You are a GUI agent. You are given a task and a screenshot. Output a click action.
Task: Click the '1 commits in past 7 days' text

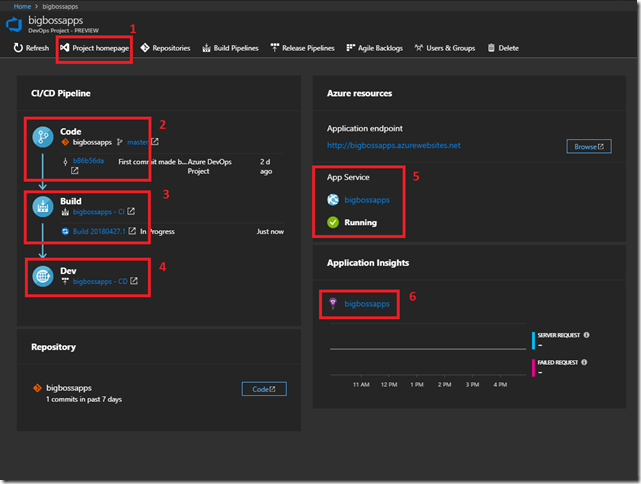click(x=84, y=399)
